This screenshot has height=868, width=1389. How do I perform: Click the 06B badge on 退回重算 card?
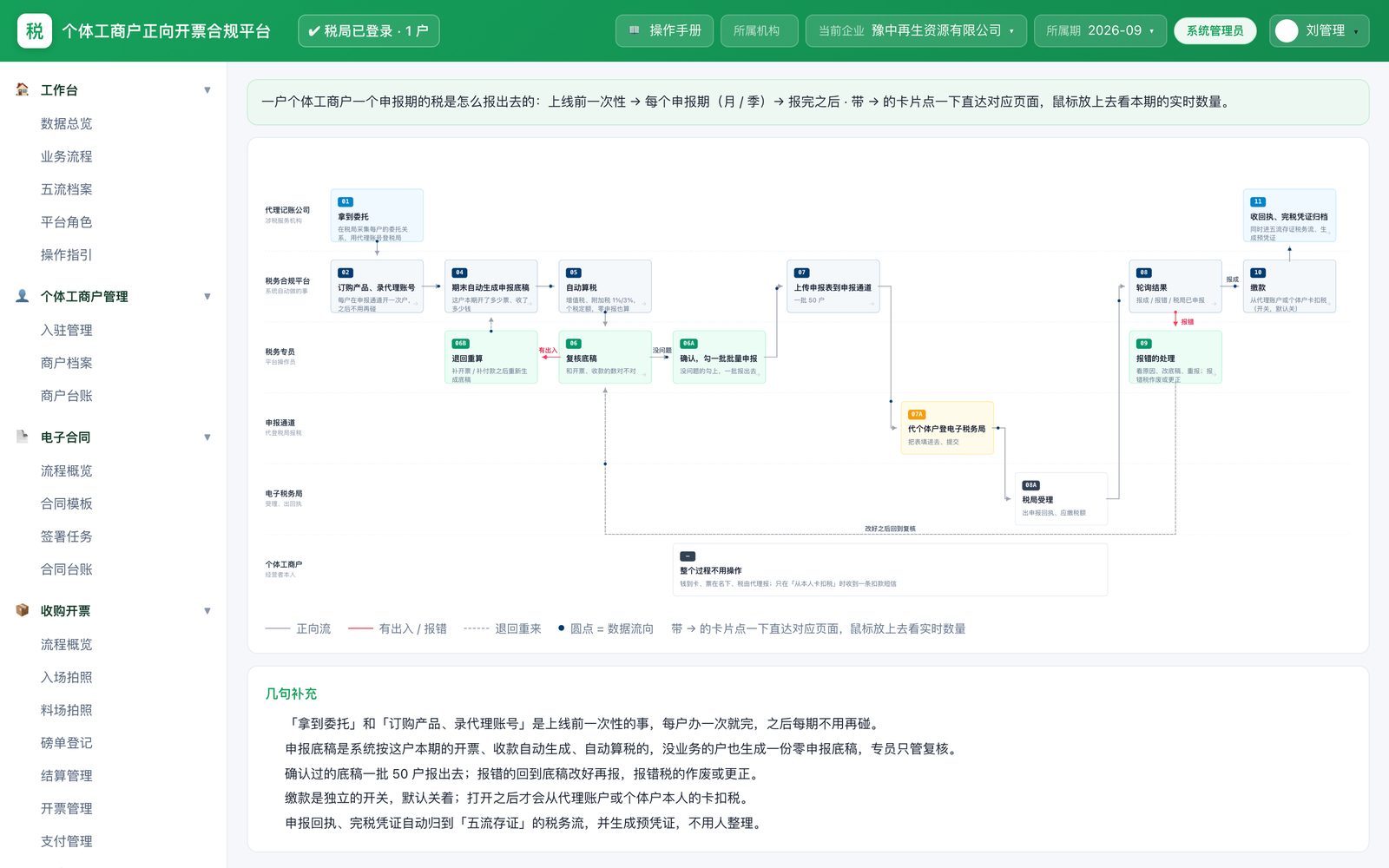[461, 344]
